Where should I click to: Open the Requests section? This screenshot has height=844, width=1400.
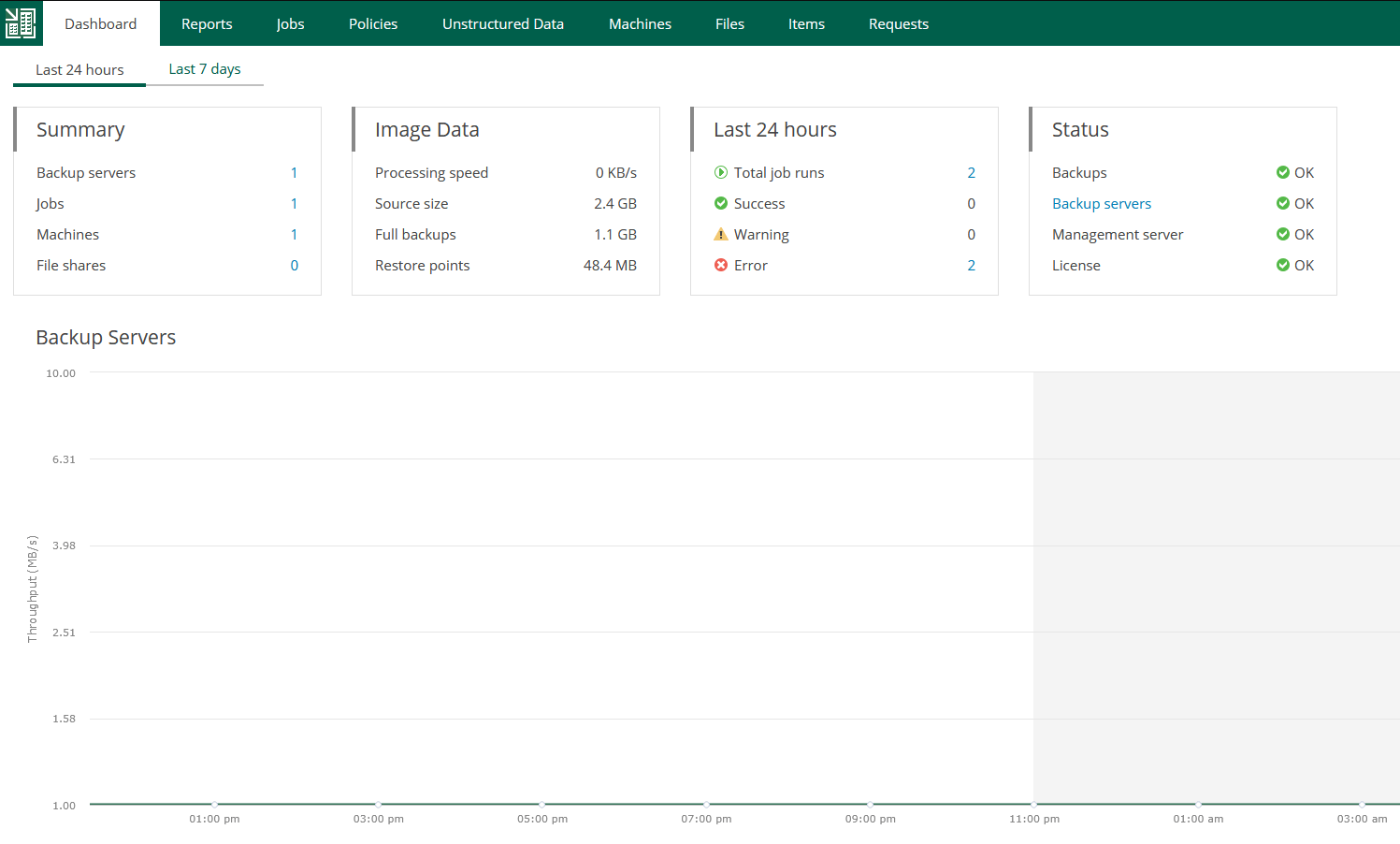pos(898,23)
